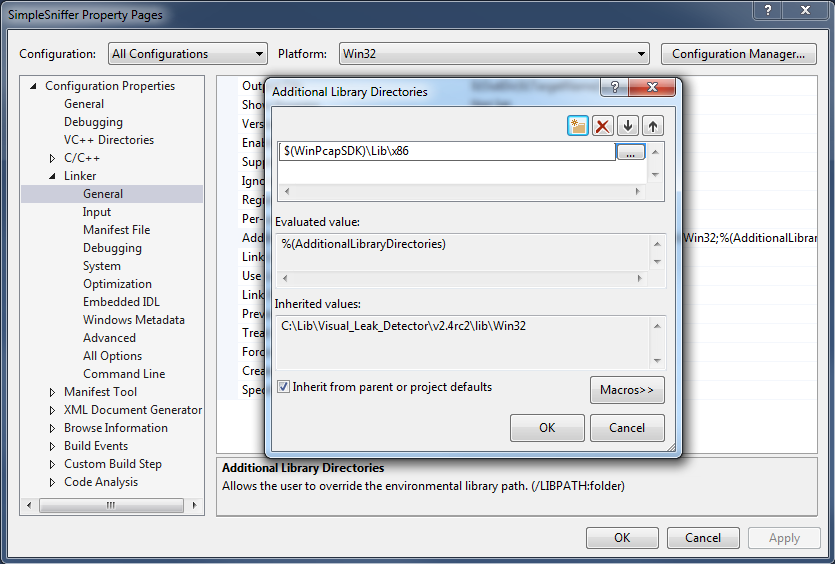The image size is (835, 564).
Task: Select Windows Metadata under Linker
Action: coord(134,320)
